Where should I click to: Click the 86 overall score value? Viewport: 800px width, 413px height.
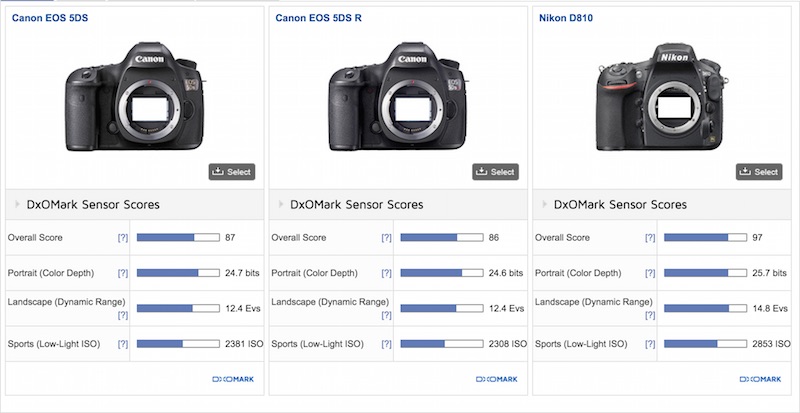(x=494, y=237)
